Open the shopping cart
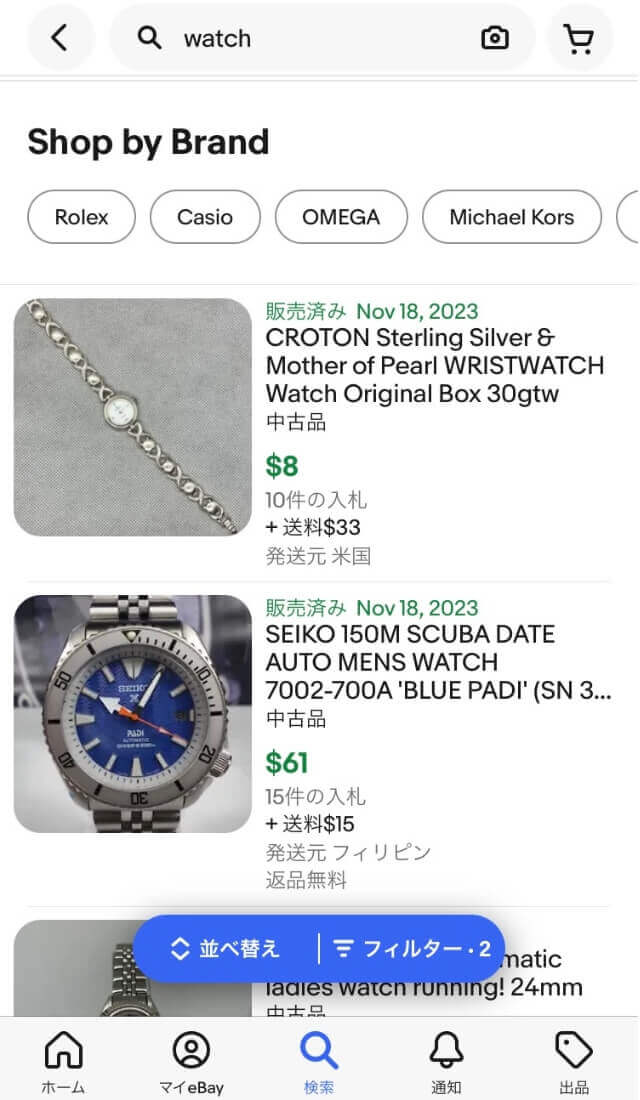 tap(578, 39)
